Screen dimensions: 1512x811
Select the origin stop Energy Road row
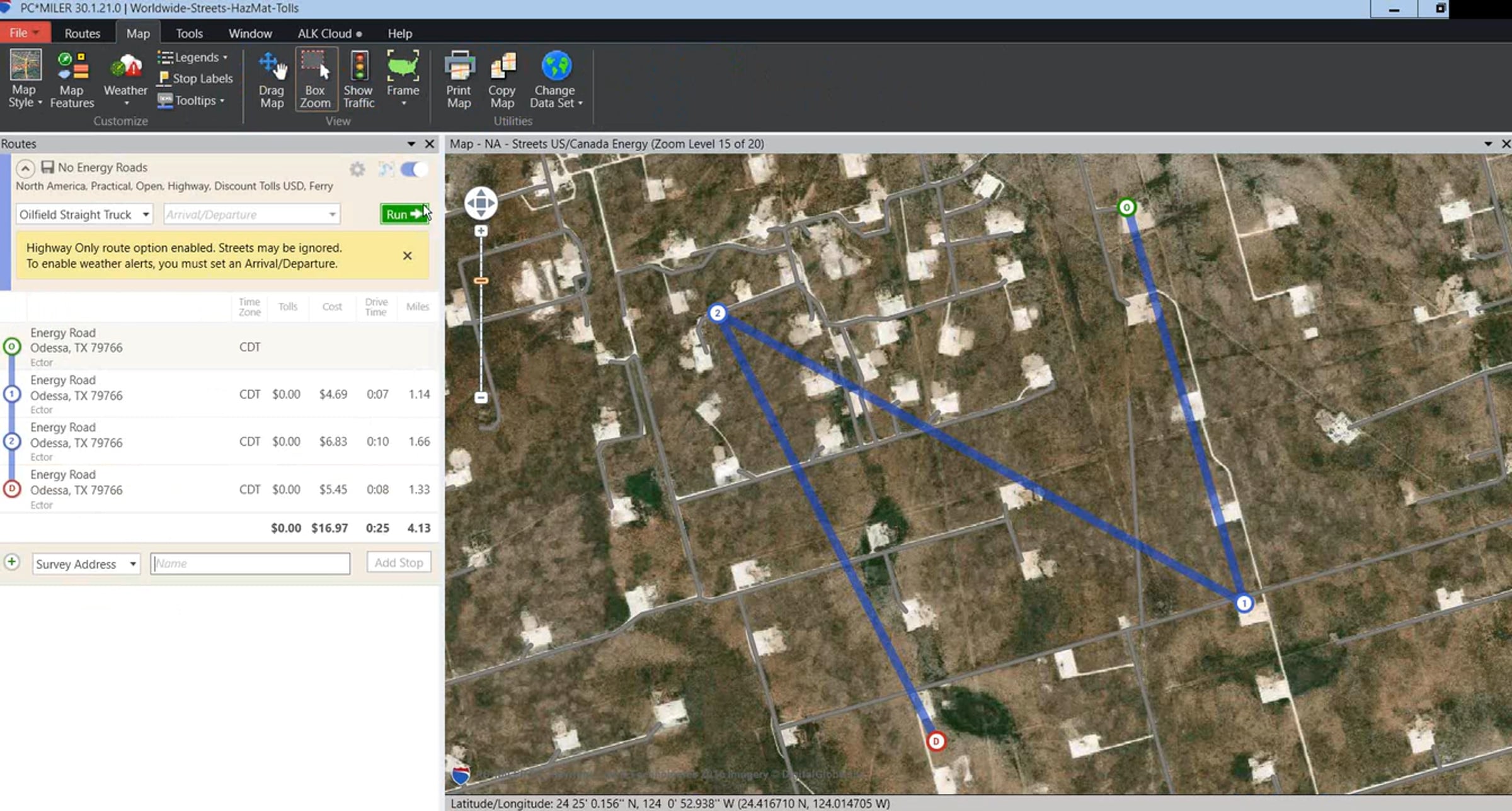[x=219, y=346]
